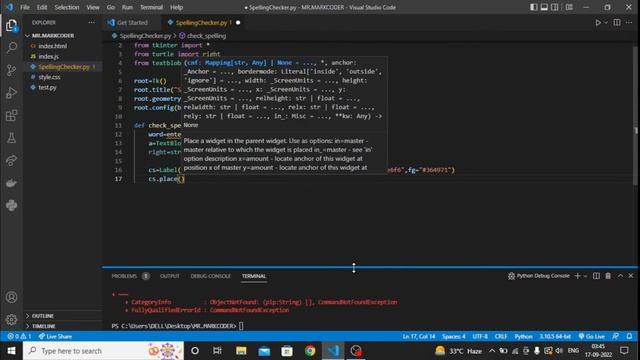640x360 pixels.
Task: Open the new terminal launch profile dropdown
Action: pos(585,276)
